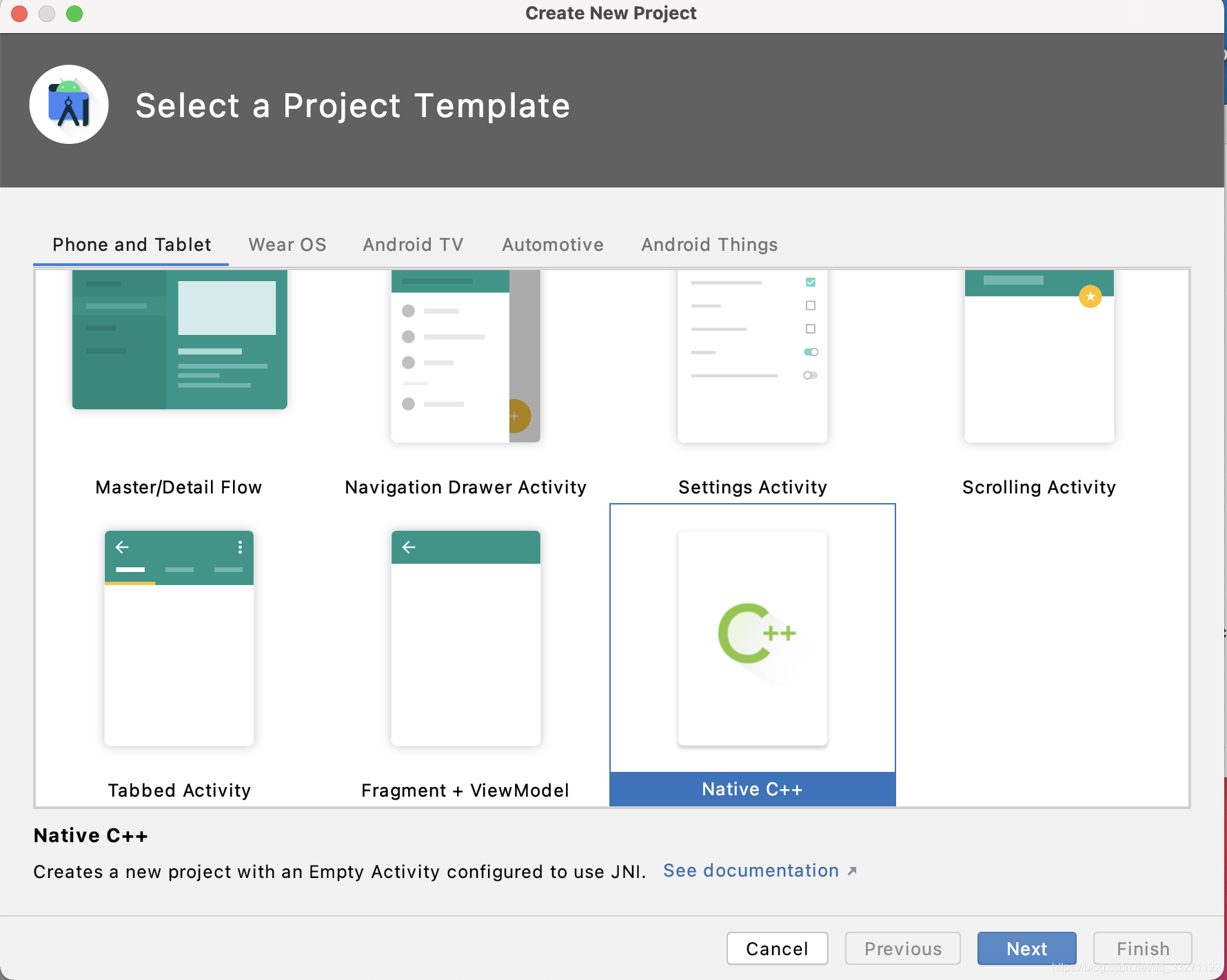Viewport: 1227px width, 980px height.
Task: Switch to the Android TV tab
Action: coord(414,245)
